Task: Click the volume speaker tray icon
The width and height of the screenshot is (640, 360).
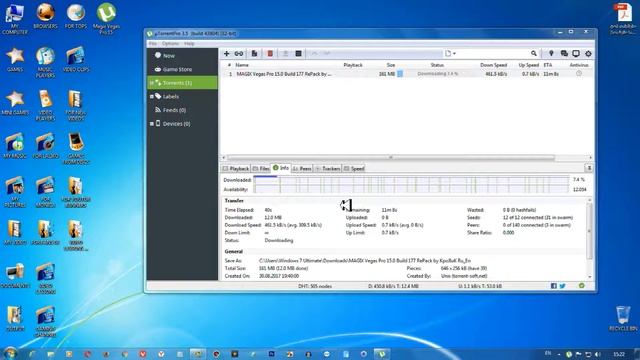Action: (x=598, y=354)
